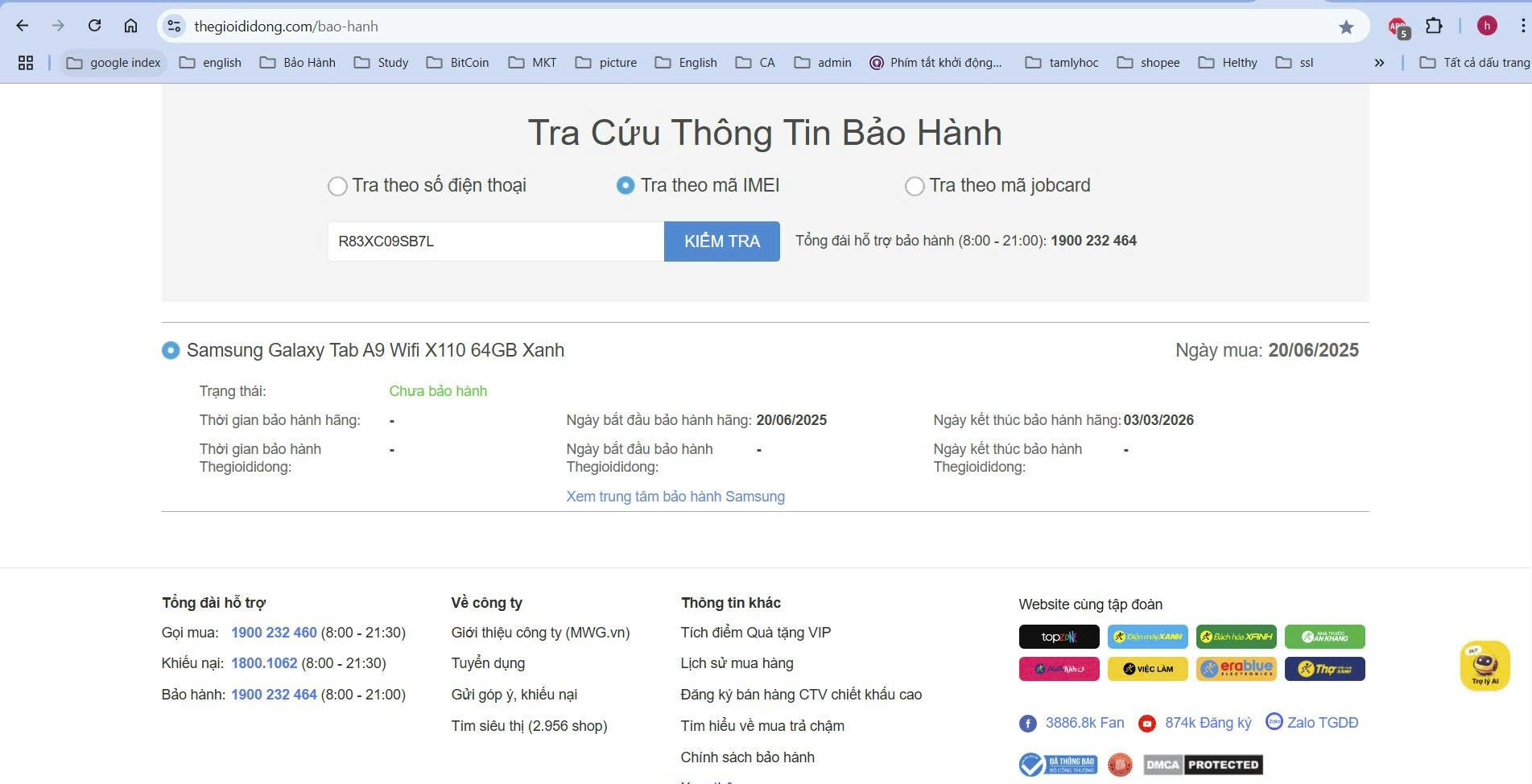Show more bookmarks with the chevron
Screen dimensions: 1532x784
point(1379,63)
